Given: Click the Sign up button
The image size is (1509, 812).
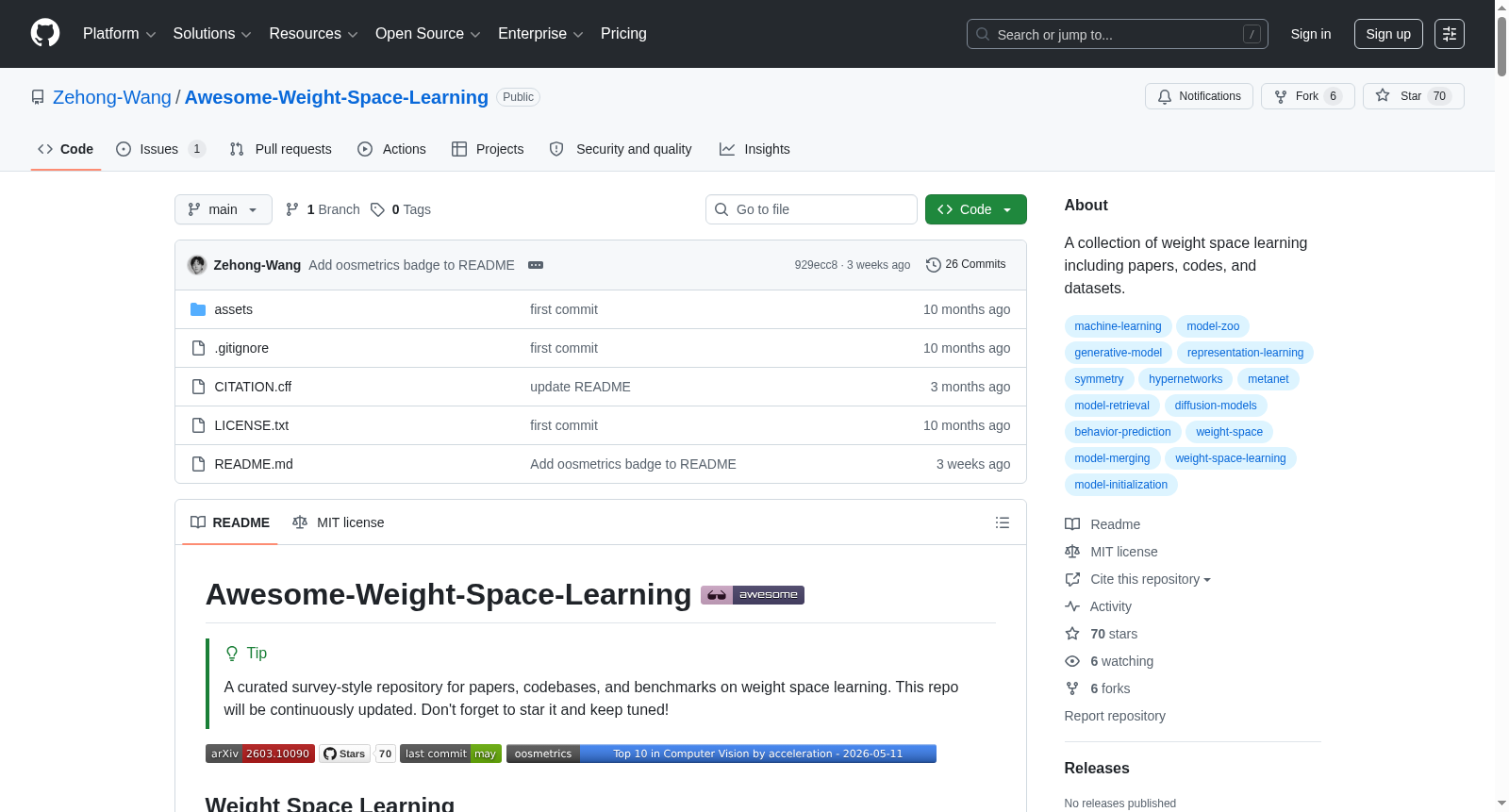Looking at the screenshot, I should pos(1388,34).
